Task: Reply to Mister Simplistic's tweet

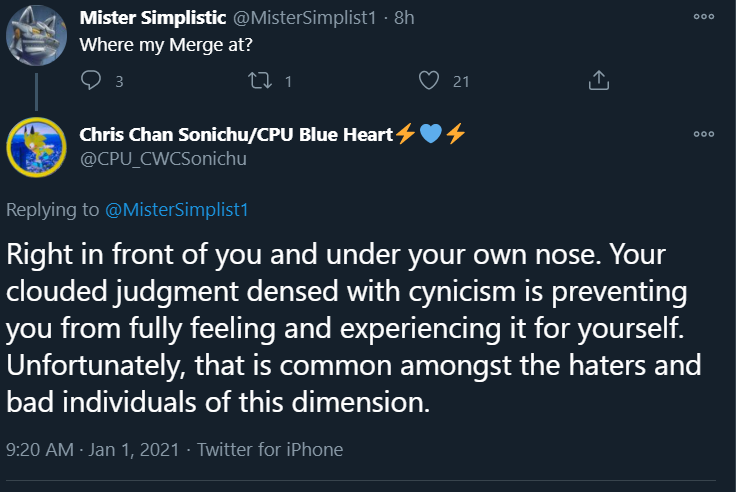Action: [x=91, y=80]
